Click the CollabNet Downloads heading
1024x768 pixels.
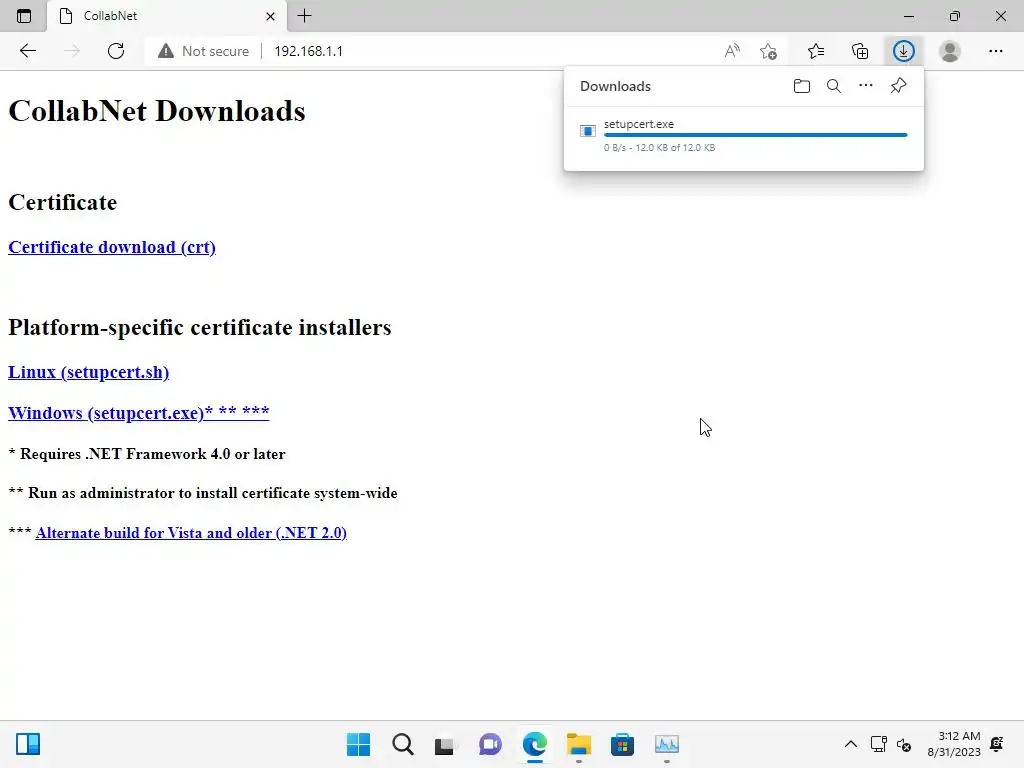click(x=157, y=111)
